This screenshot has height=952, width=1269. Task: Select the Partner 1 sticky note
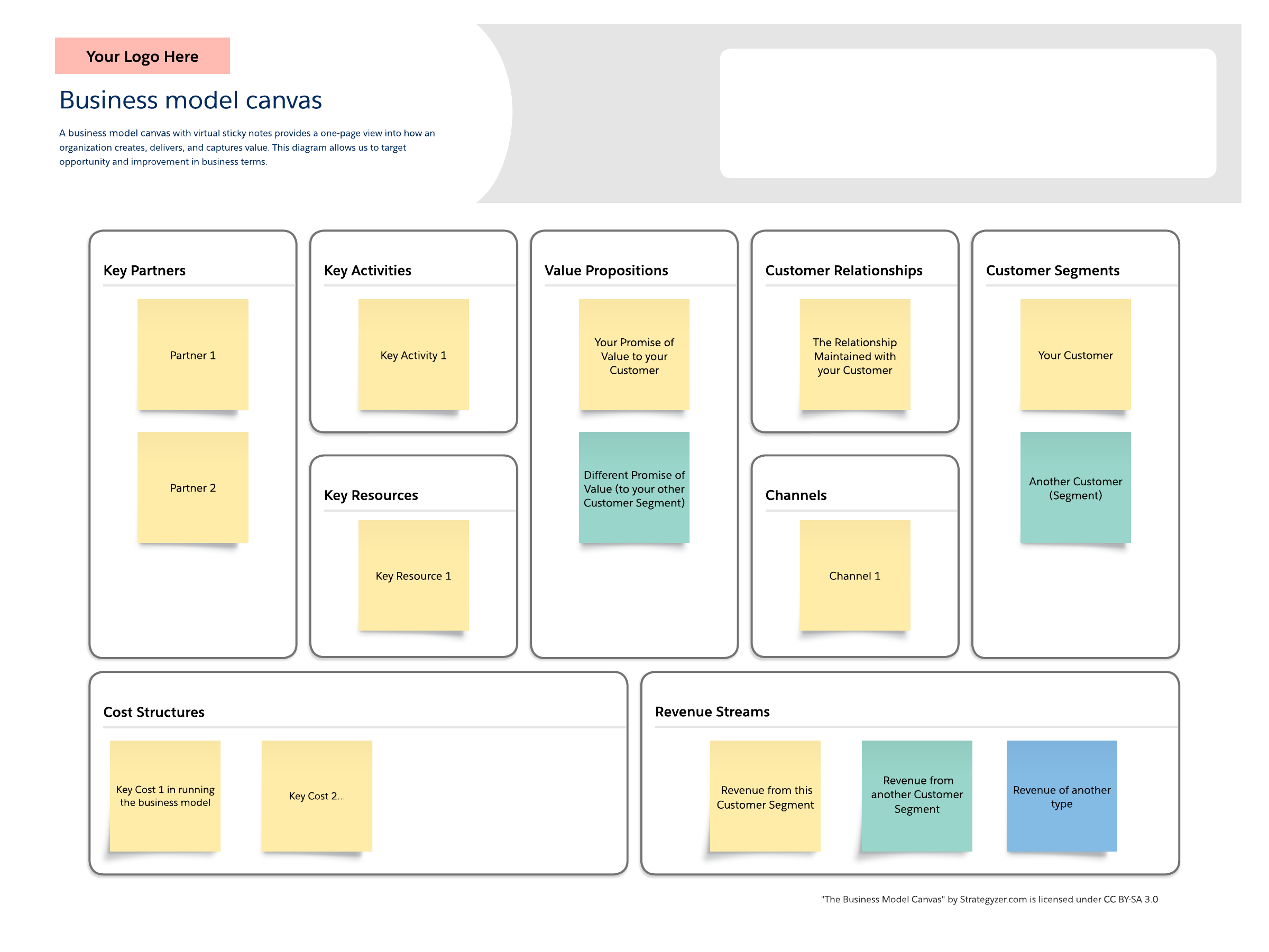point(193,354)
